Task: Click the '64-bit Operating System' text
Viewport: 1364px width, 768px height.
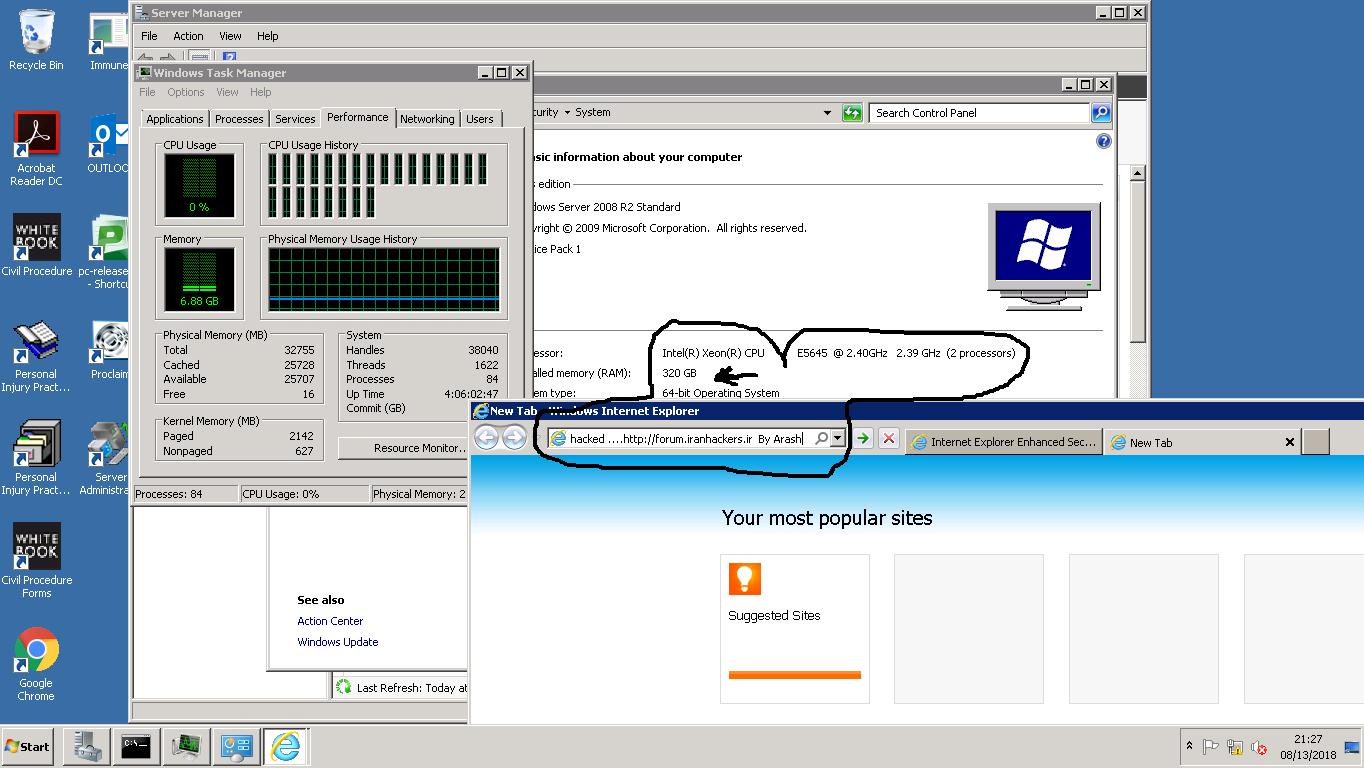Action: tap(720, 393)
